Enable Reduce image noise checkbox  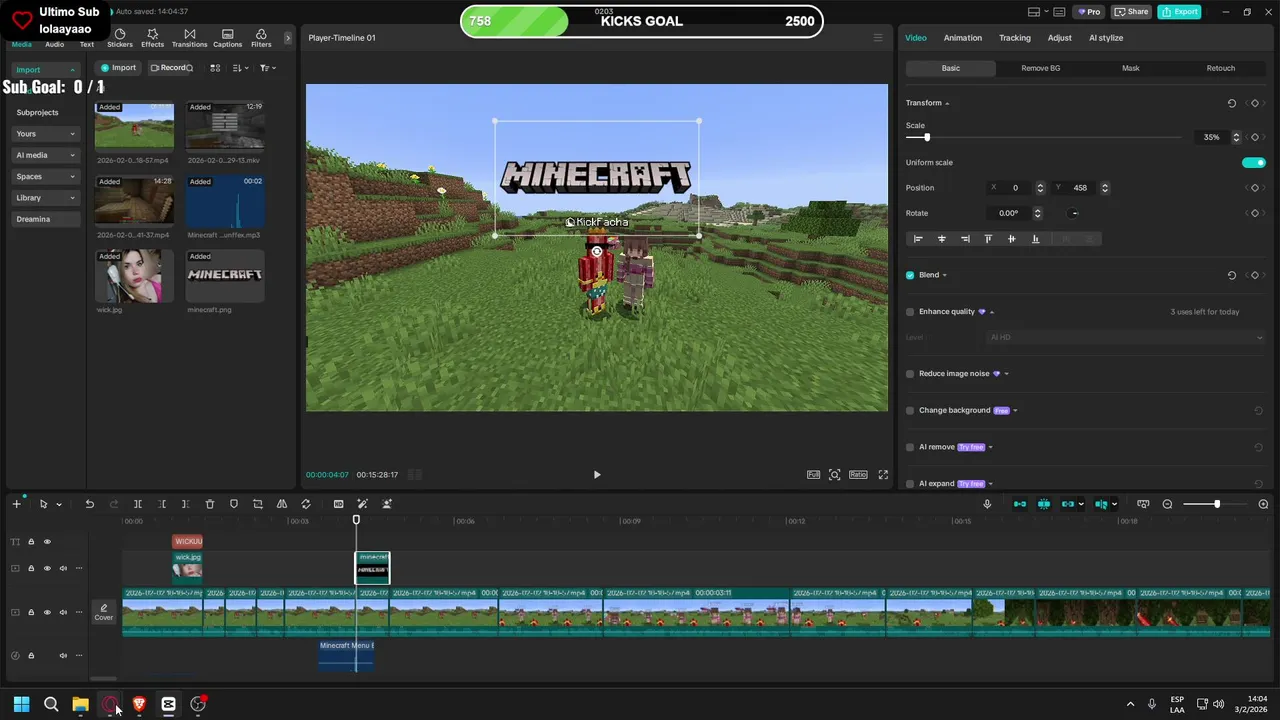click(910, 374)
